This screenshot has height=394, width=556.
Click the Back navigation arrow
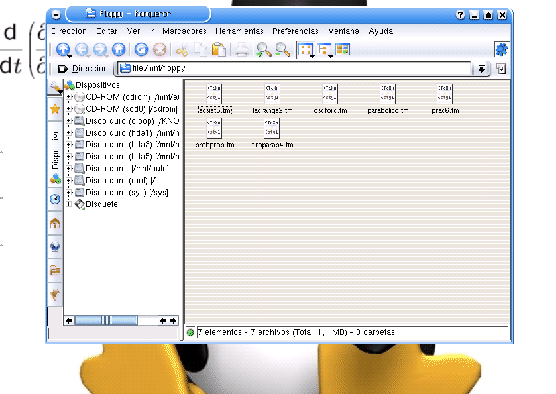click(x=82, y=49)
